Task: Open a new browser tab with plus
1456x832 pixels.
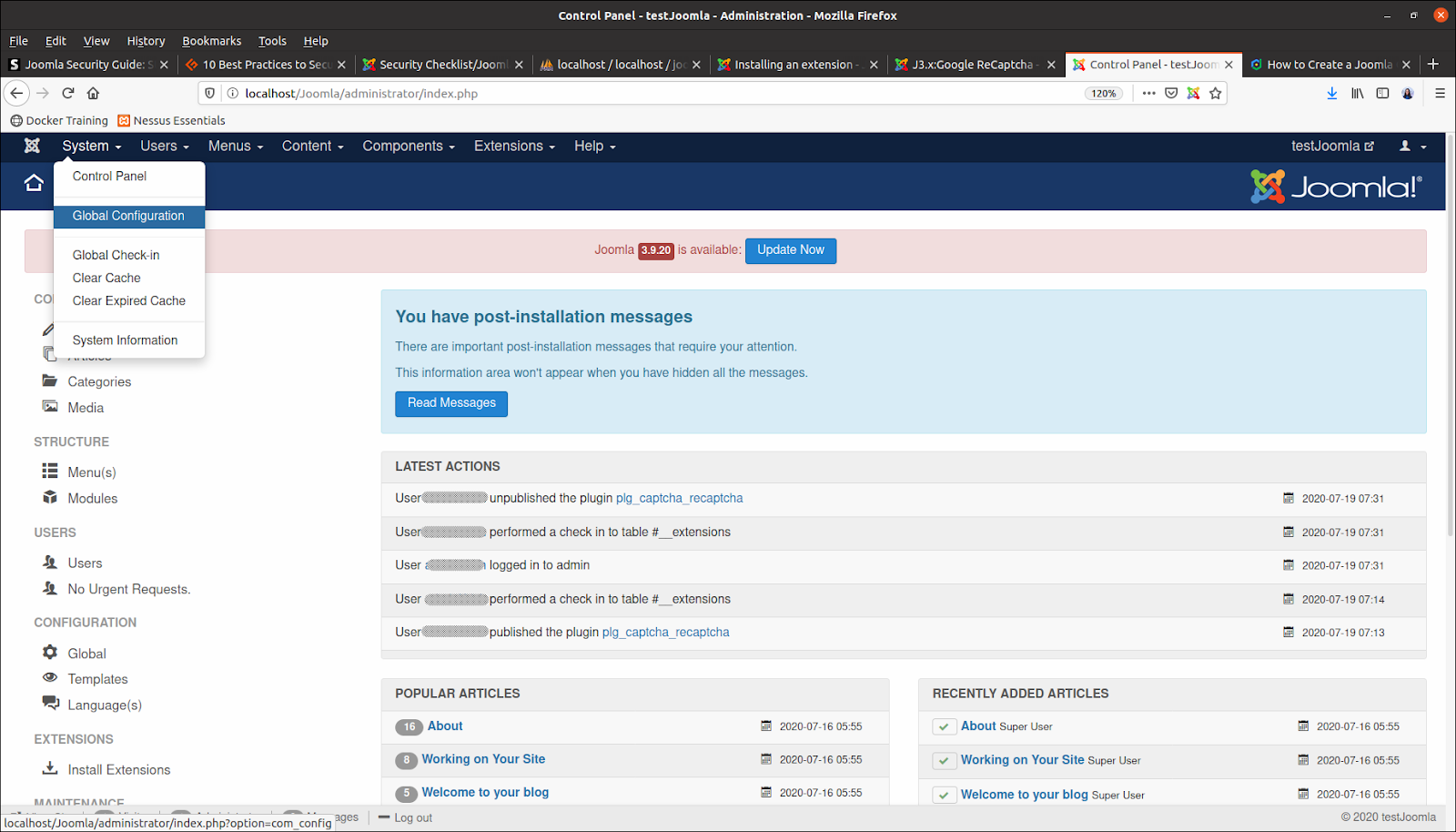Action: 1433,64
